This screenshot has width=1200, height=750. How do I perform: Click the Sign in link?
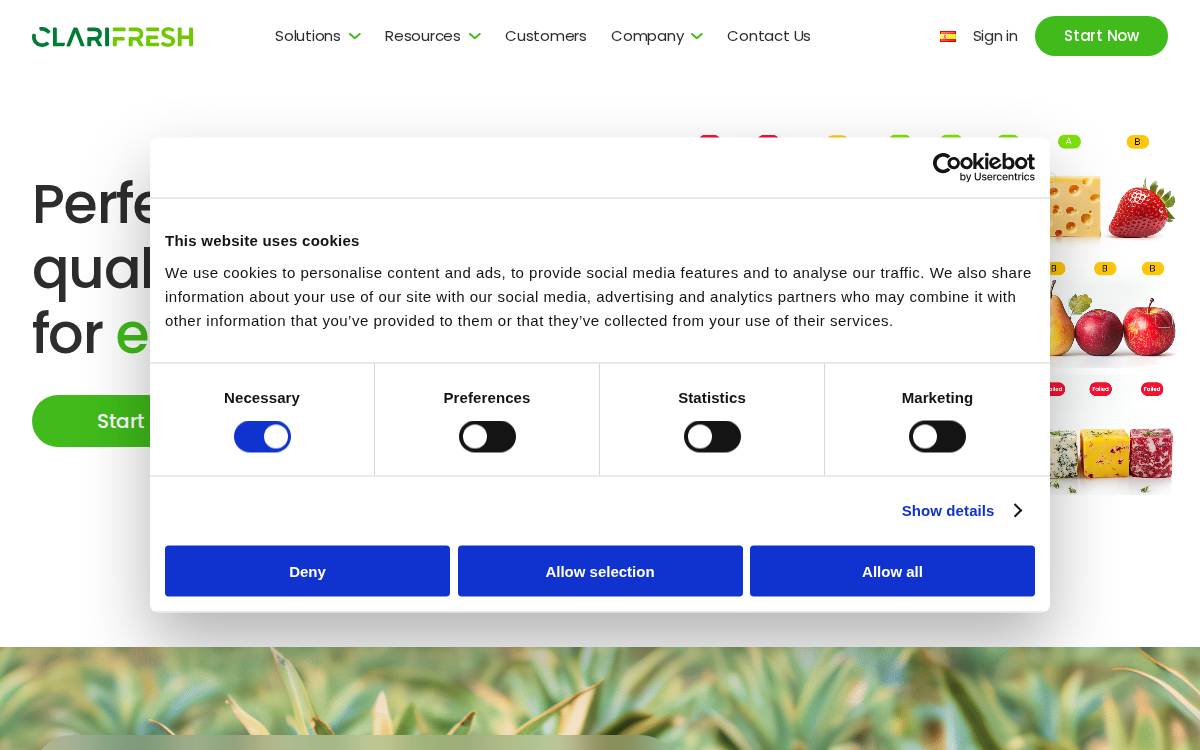[995, 36]
